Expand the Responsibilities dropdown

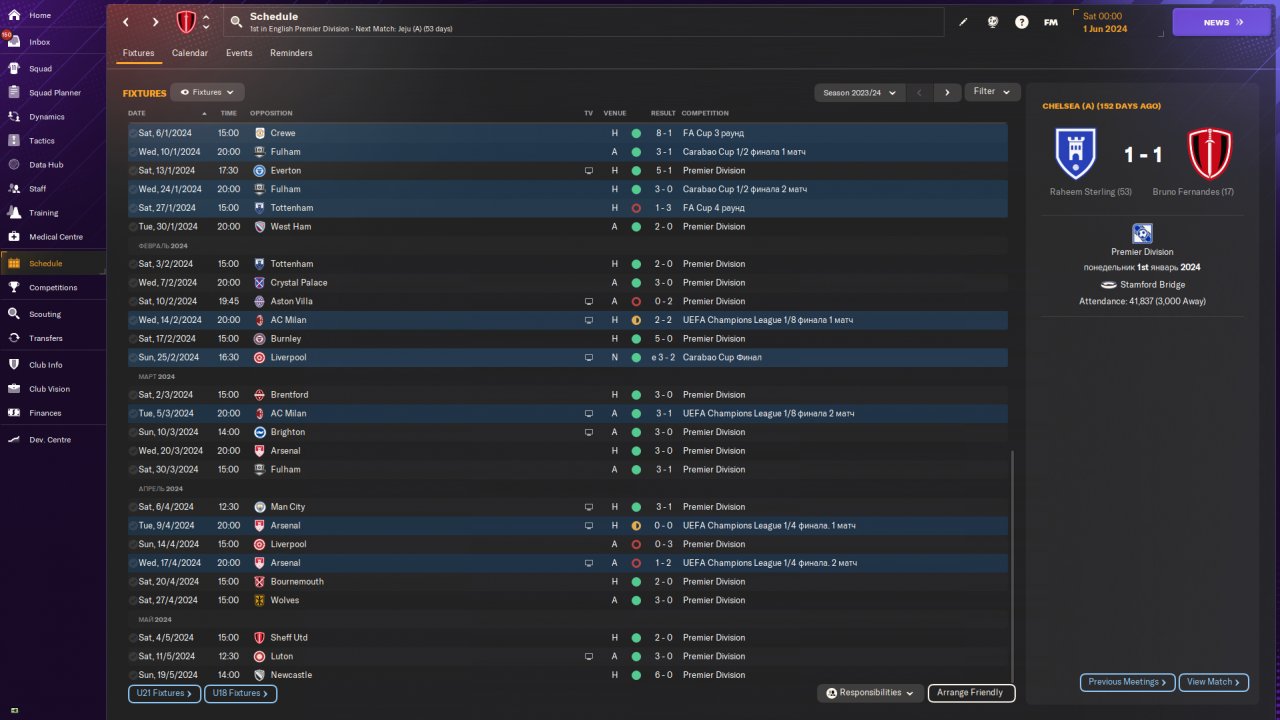870,693
